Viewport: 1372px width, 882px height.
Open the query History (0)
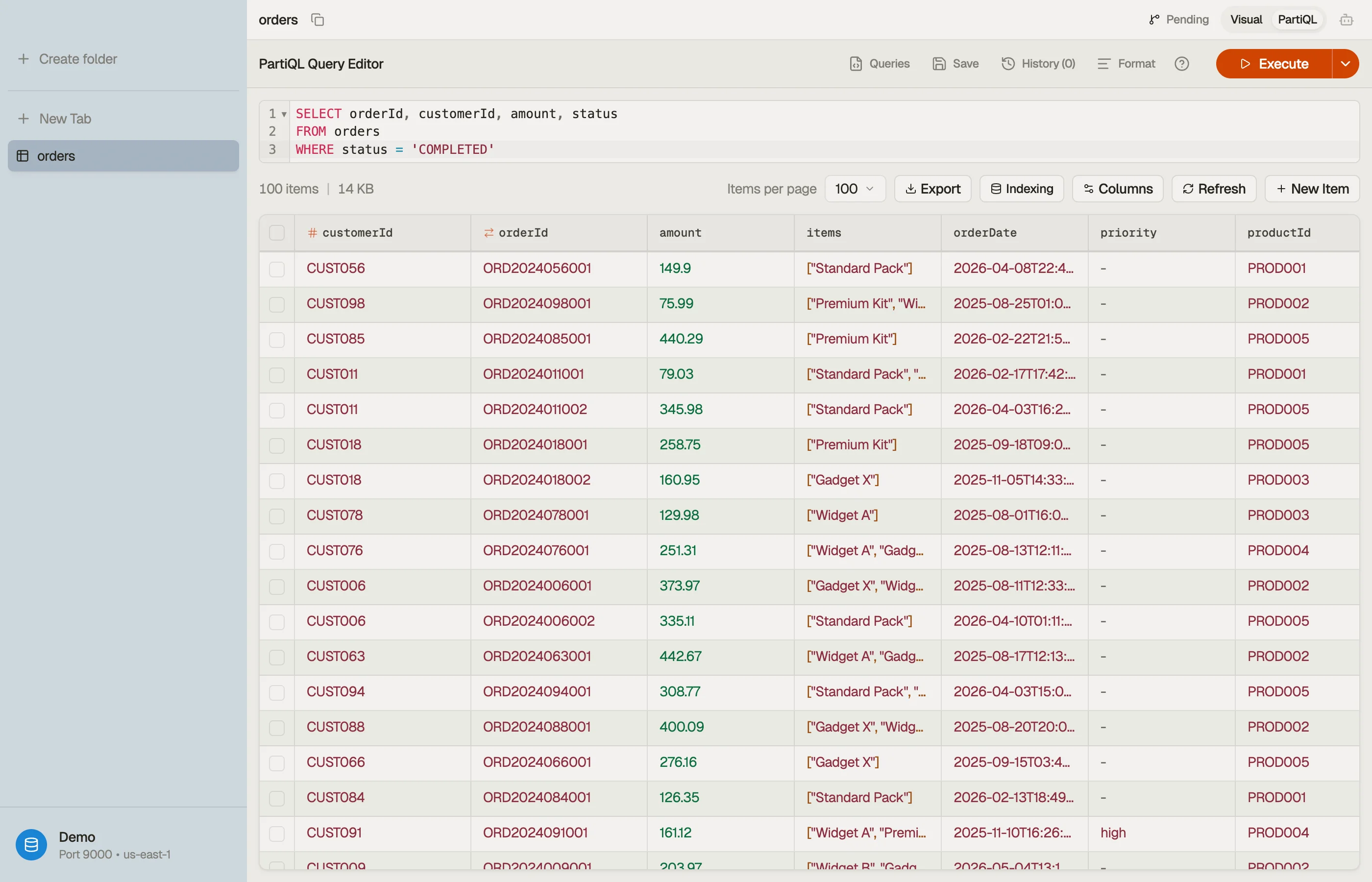coord(1038,64)
